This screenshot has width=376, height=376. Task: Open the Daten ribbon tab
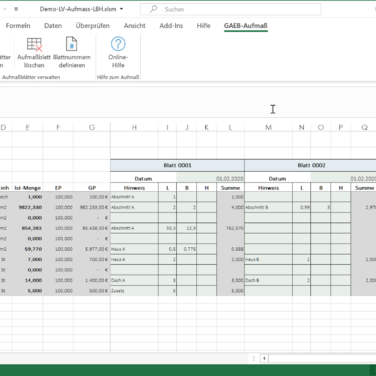tap(53, 26)
